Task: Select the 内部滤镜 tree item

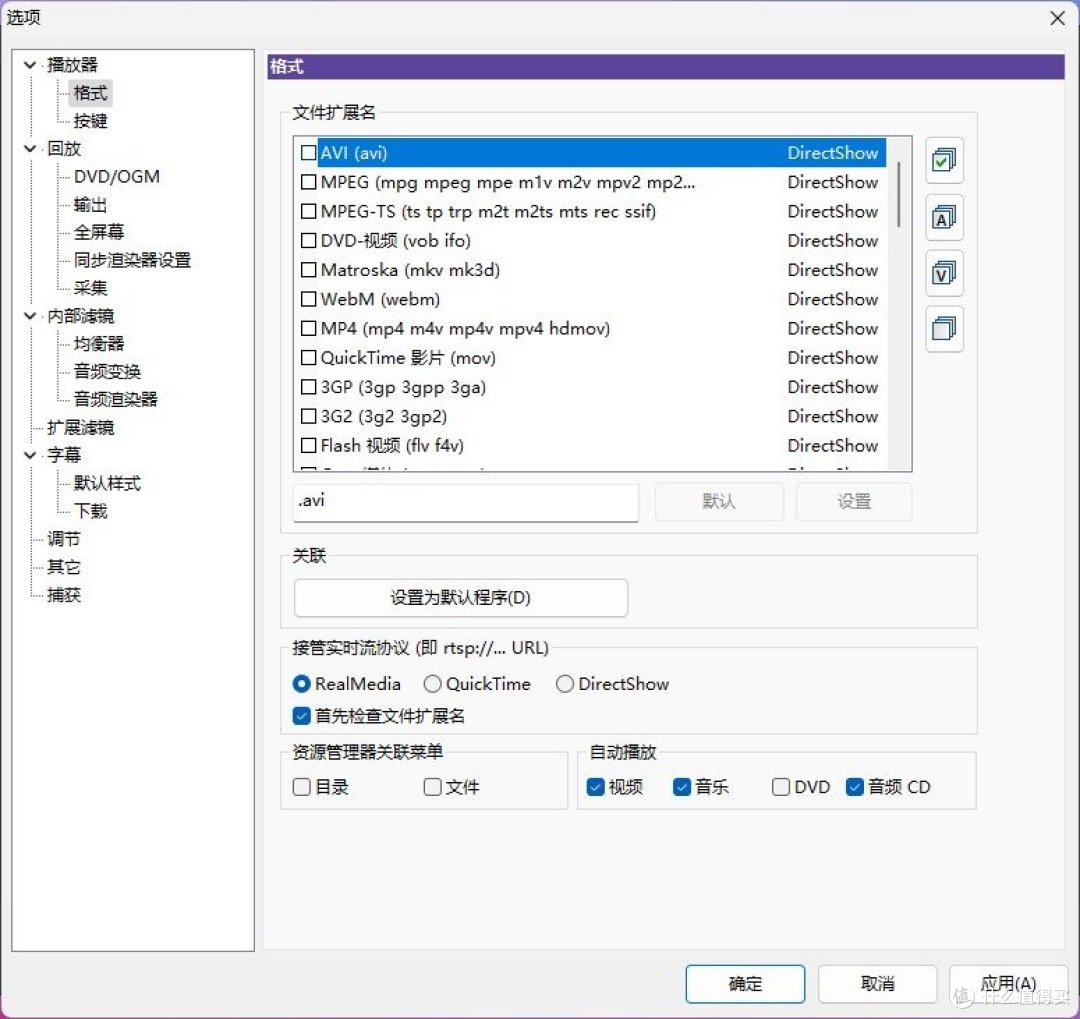Action: coord(81,316)
